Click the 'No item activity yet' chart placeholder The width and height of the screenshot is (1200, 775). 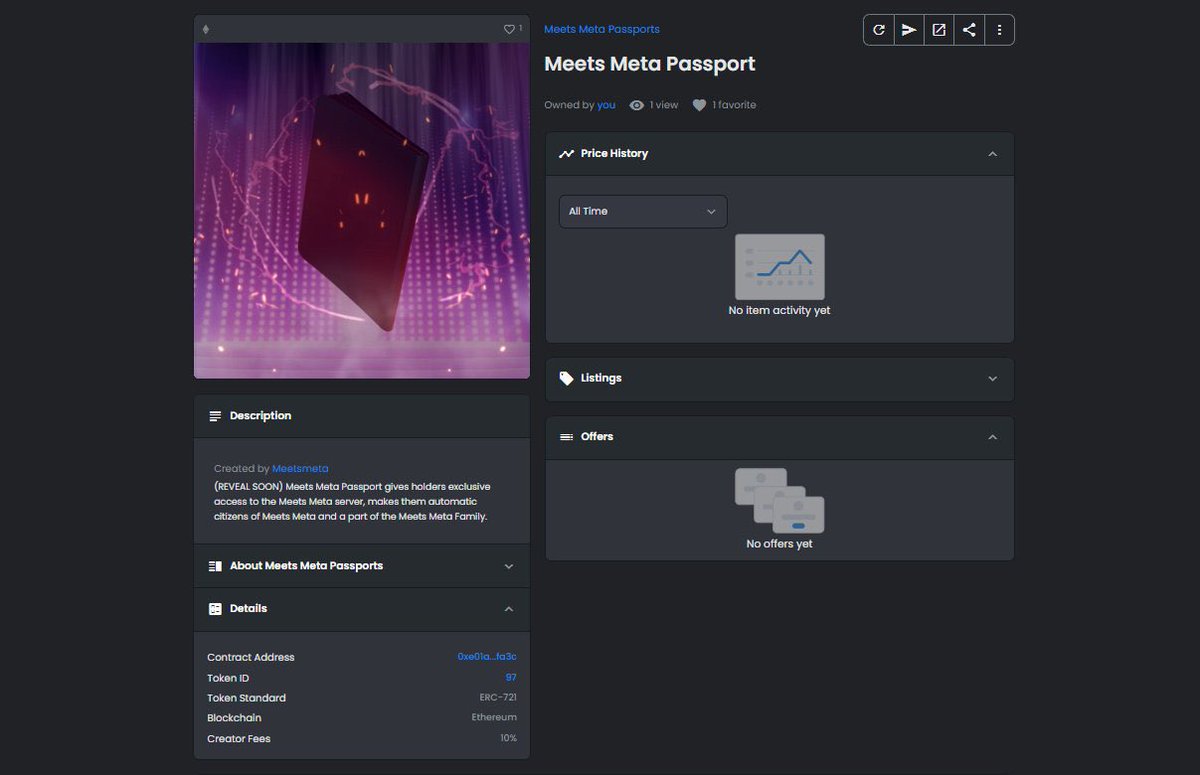click(779, 267)
